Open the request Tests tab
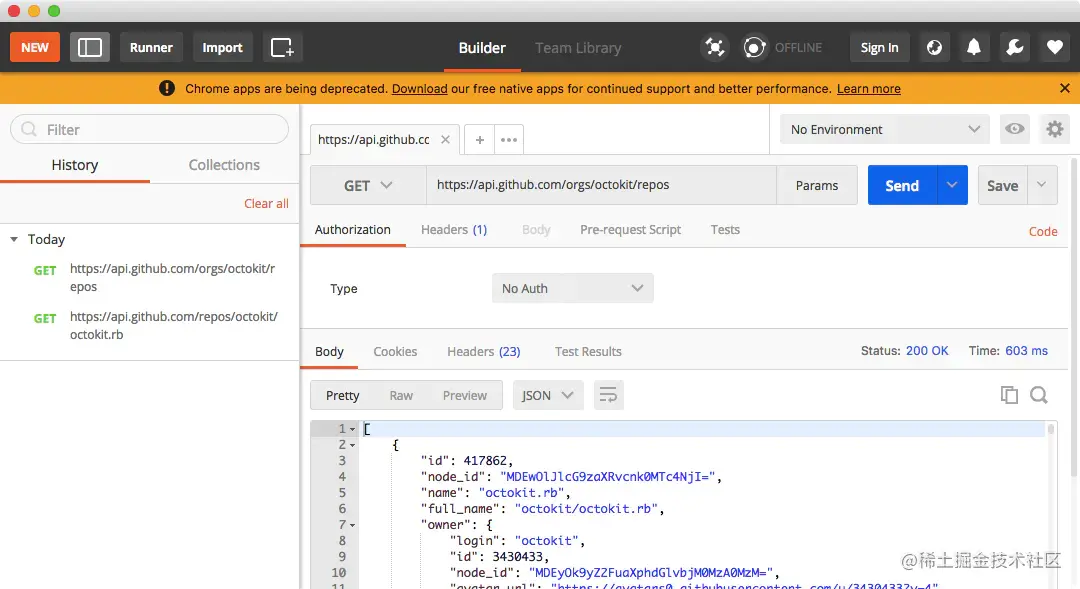Viewport: 1080px width, 589px height. pos(725,229)
